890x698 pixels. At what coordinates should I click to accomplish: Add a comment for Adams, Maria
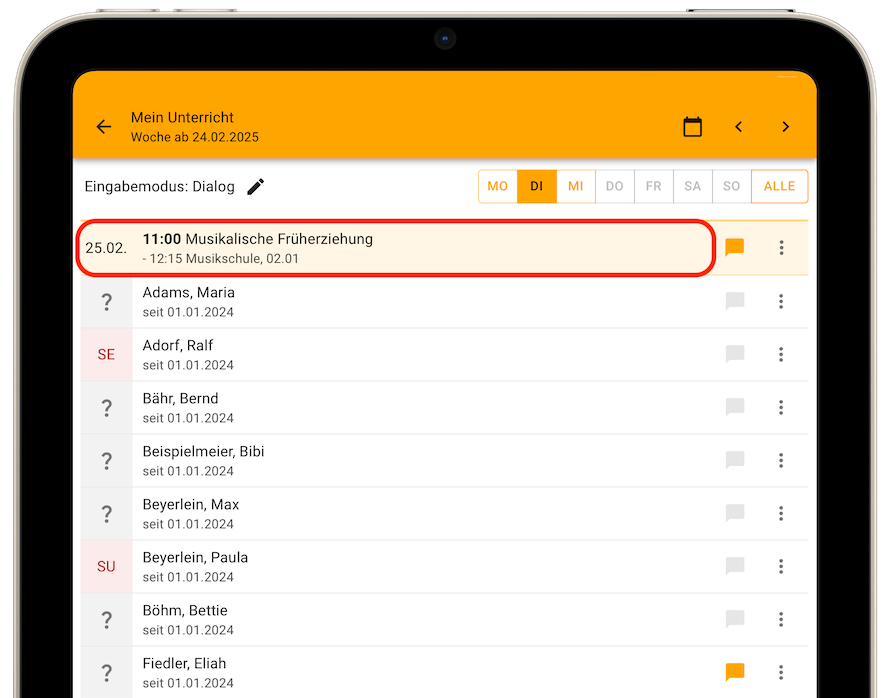tap(735, 301)
